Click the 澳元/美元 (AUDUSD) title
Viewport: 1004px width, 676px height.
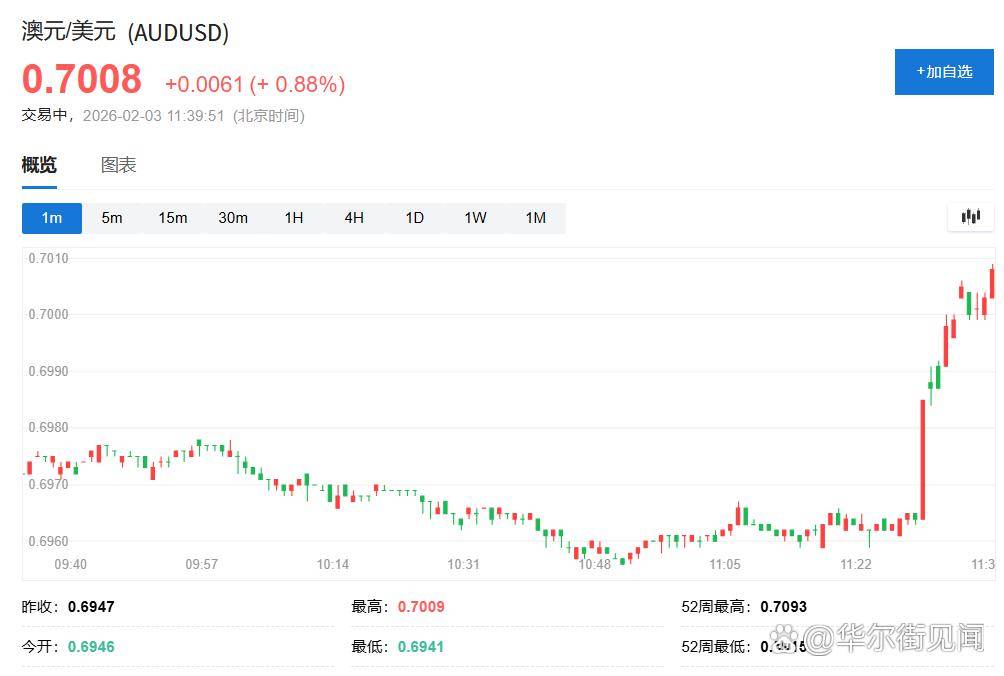click(125, 33)
